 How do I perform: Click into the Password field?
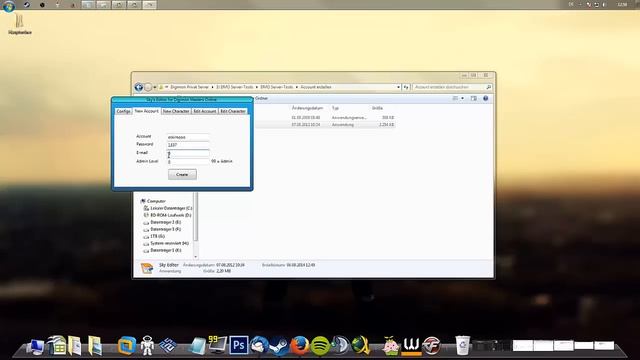click(x=188, y=145)
